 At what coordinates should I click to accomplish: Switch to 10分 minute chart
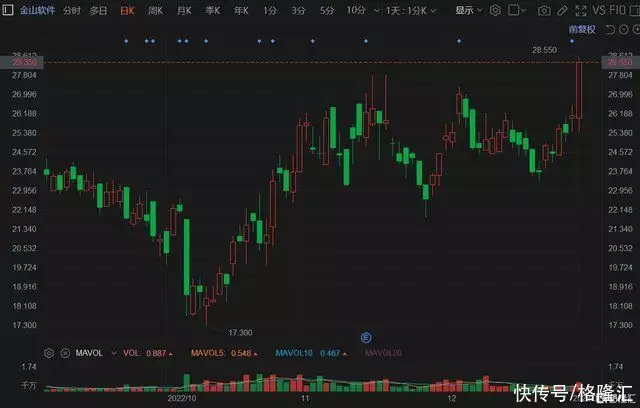click(x=356, y=11)
